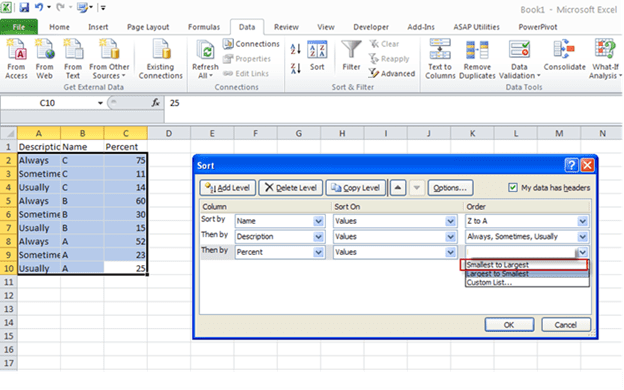Confirm sort with OK
This screenshot has height=390, width=624.
(x=509, y=325)
